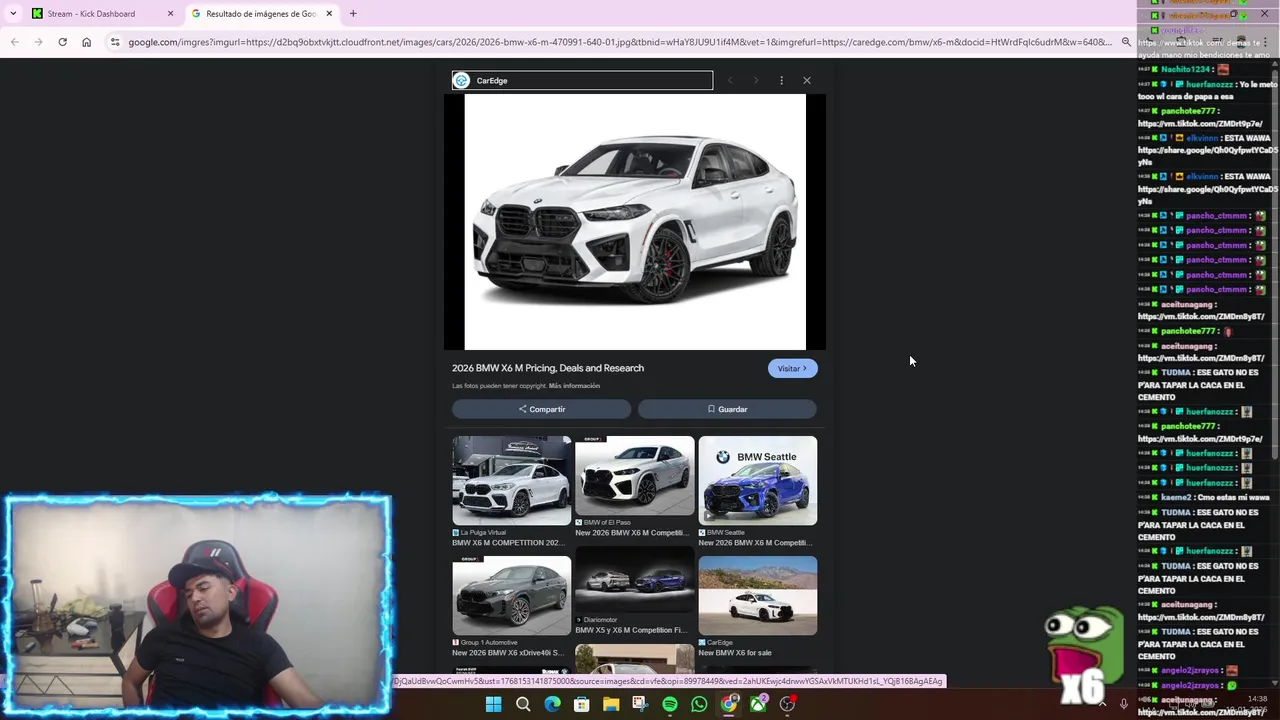This screenshot has height=720, width=1280.
Task: Open Windows Start menu
Action: (x=493, y=705)
